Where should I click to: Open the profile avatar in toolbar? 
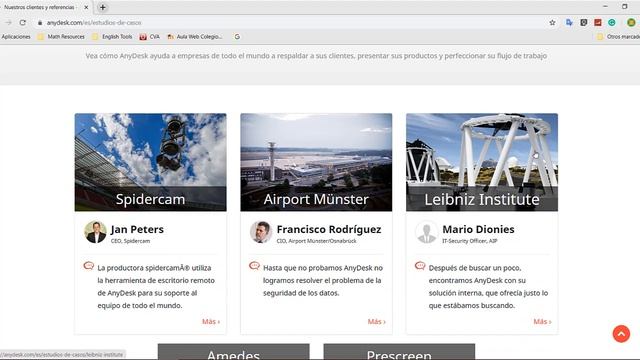tap(631, 23)
